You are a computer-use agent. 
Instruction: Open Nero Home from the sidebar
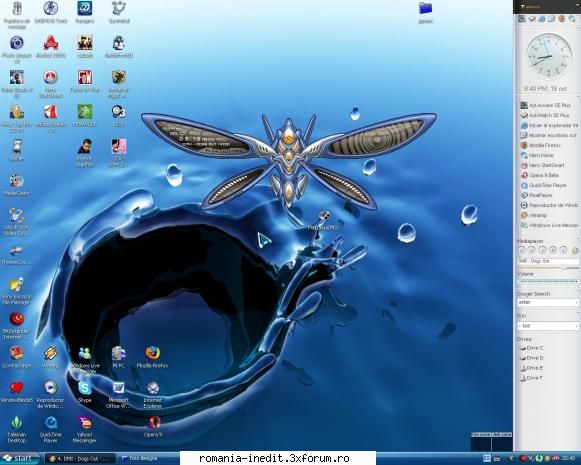(x=537, y=155)
